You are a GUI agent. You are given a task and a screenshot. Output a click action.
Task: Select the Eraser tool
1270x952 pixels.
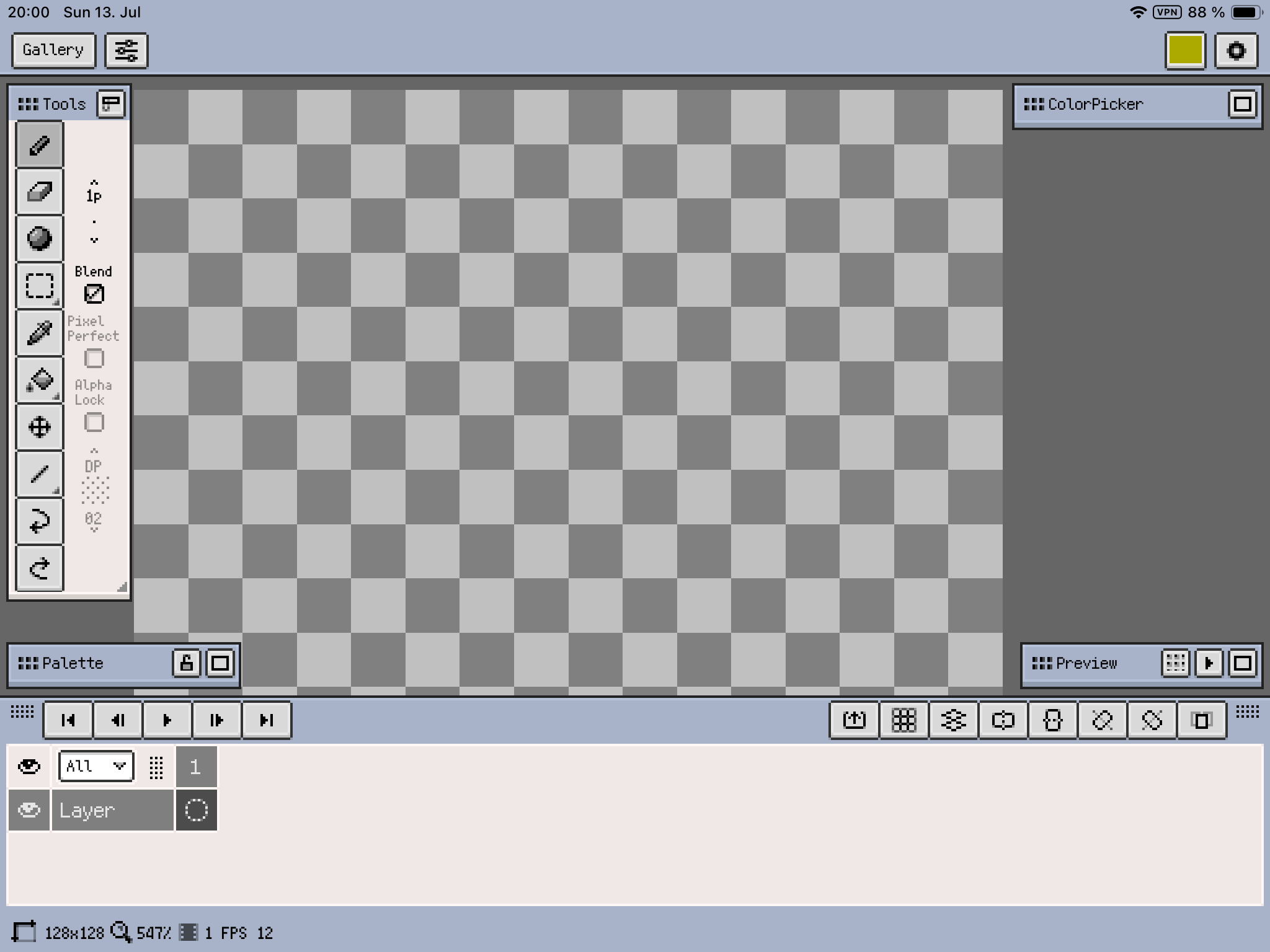tap(39, 192)
